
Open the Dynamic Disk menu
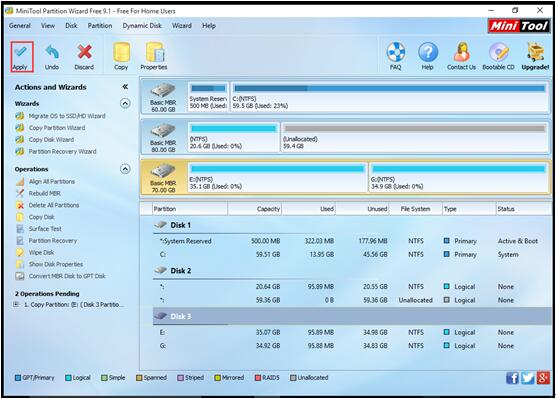(142, 26)
